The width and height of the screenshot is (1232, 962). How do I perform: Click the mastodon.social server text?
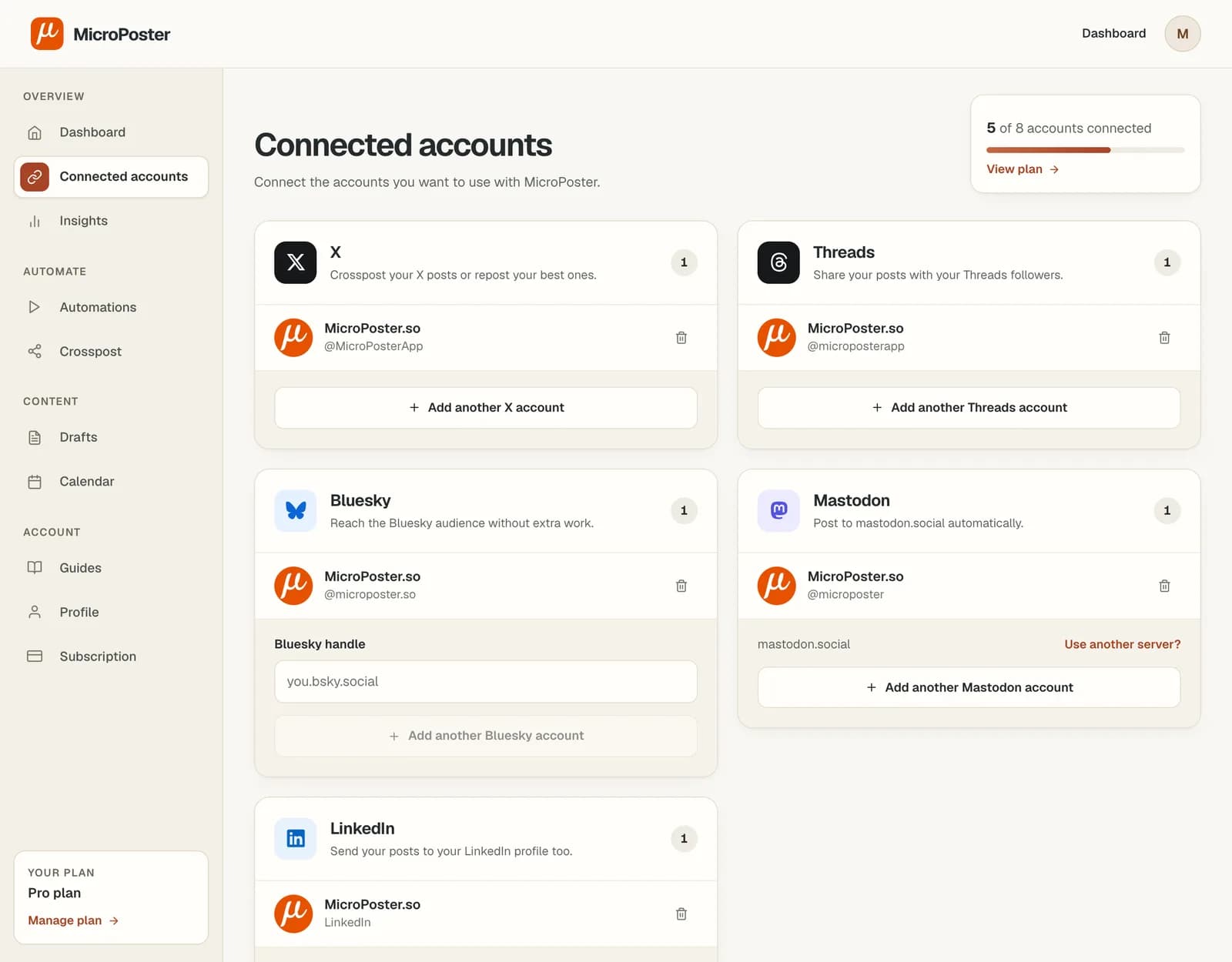(x=804, y=644)
